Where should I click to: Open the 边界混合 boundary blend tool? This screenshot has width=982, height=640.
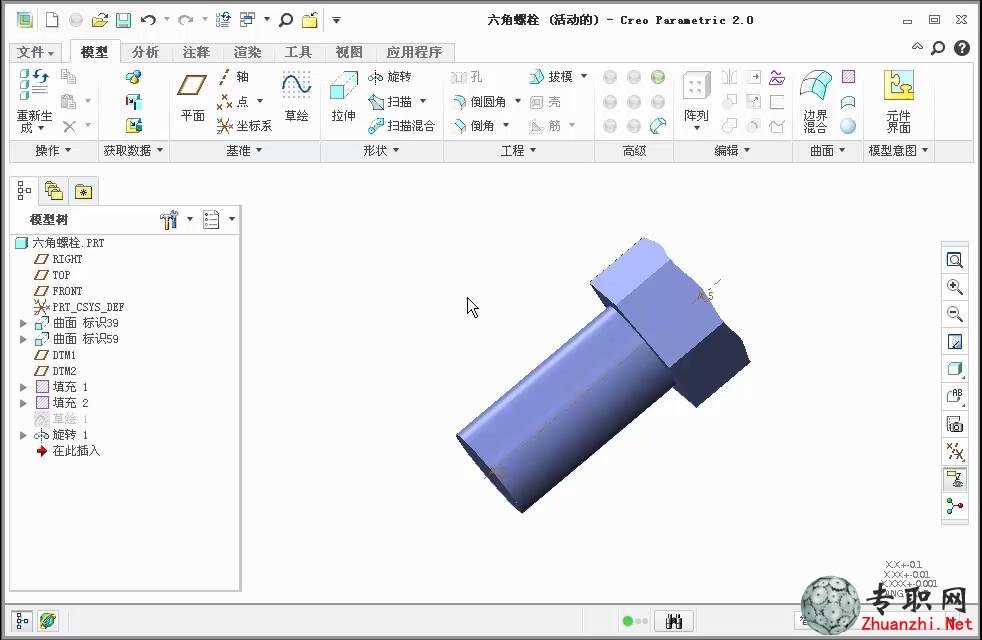click(x=815, y=101)
